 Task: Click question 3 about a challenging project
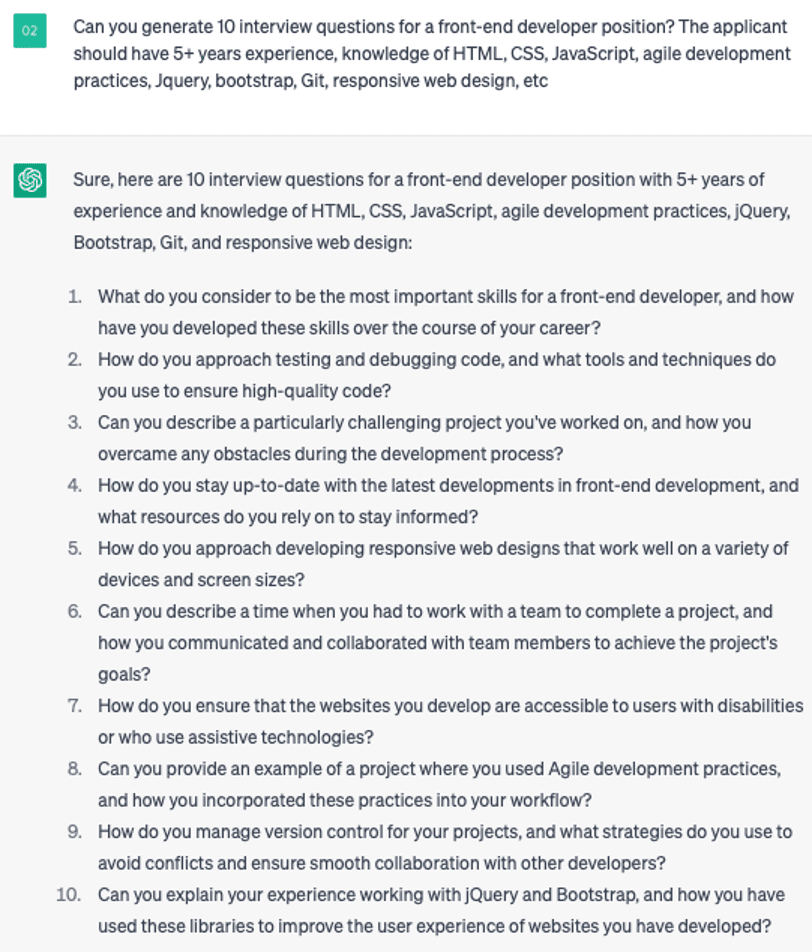(424, 438)
